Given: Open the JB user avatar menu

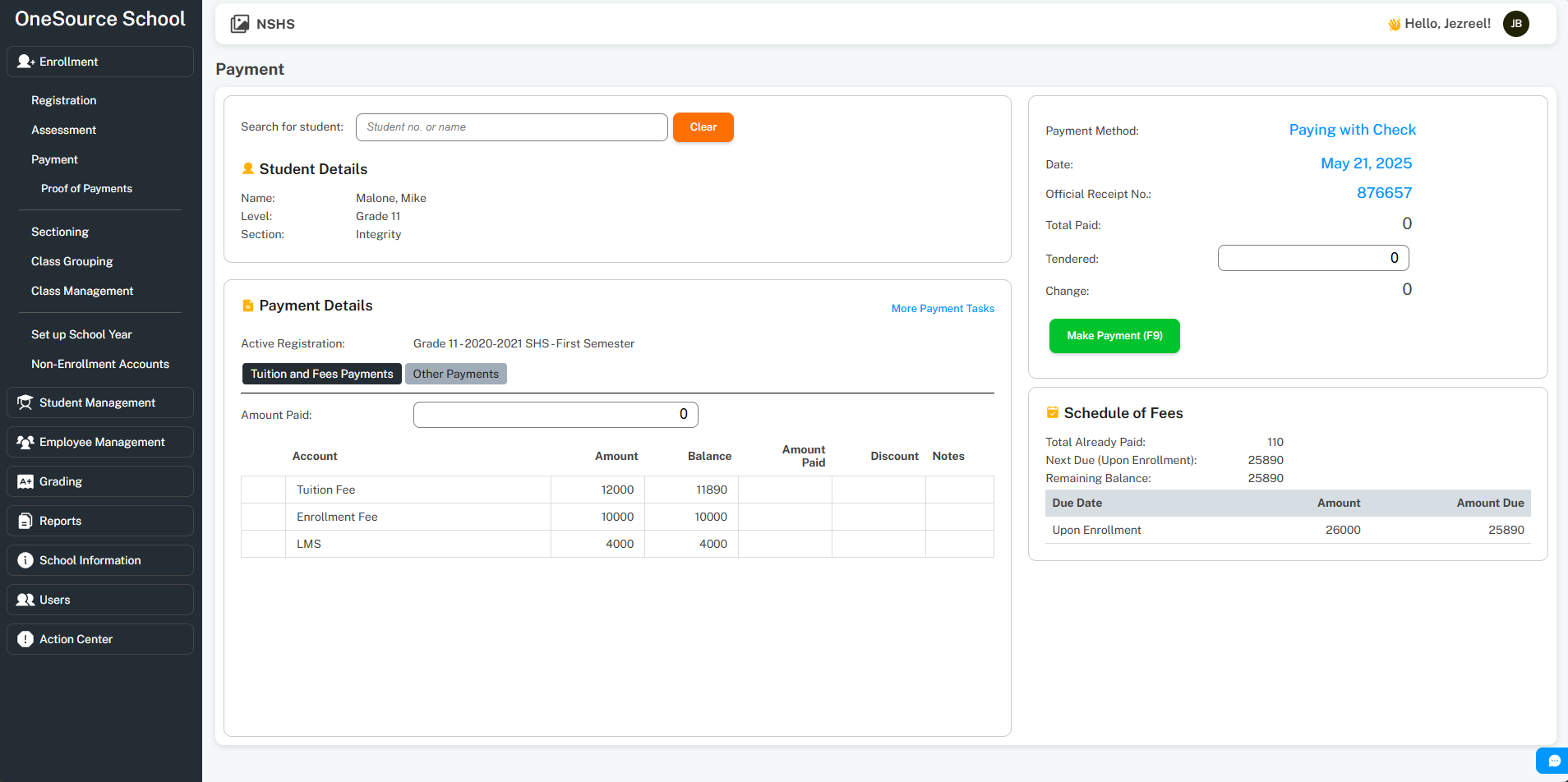Looking at the screenshot, I should tap(1515, 24).
